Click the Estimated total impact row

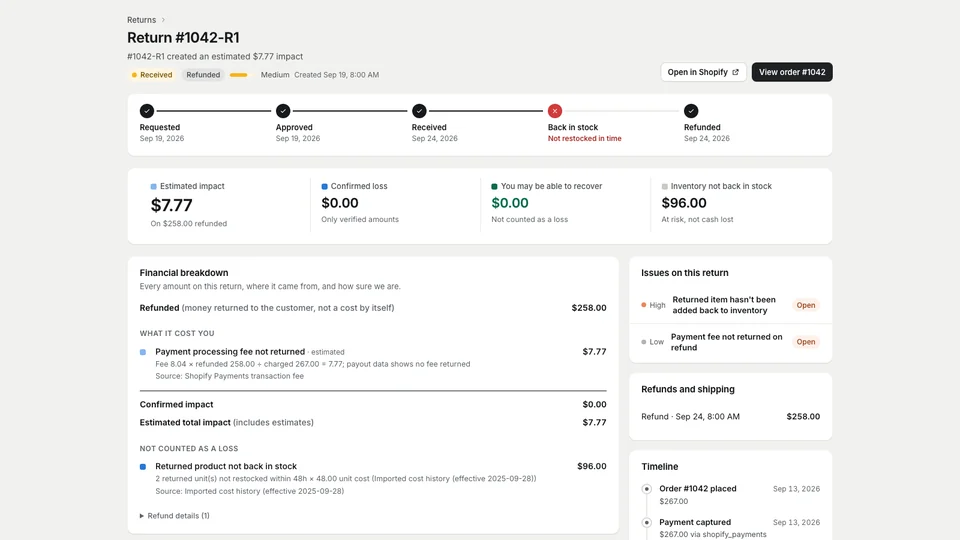point(373,422)
